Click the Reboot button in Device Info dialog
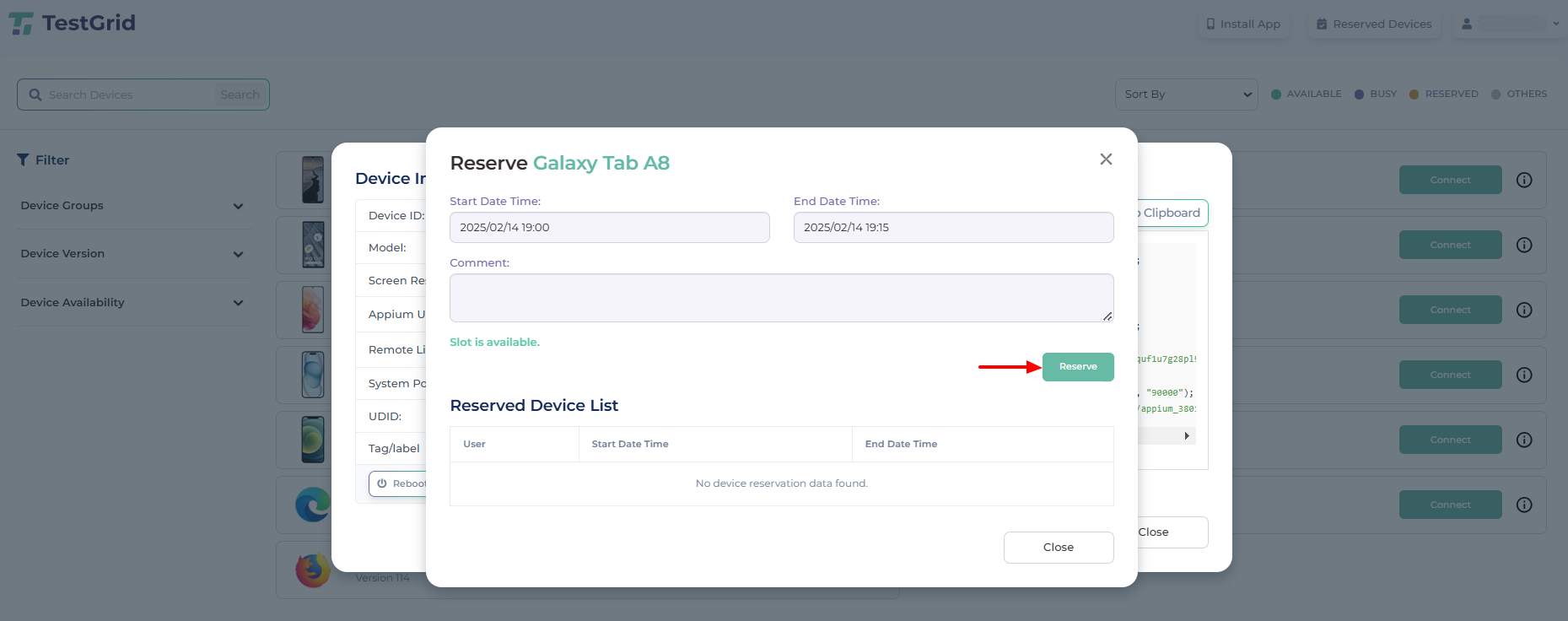The image size is (1568, 621). 398,483
